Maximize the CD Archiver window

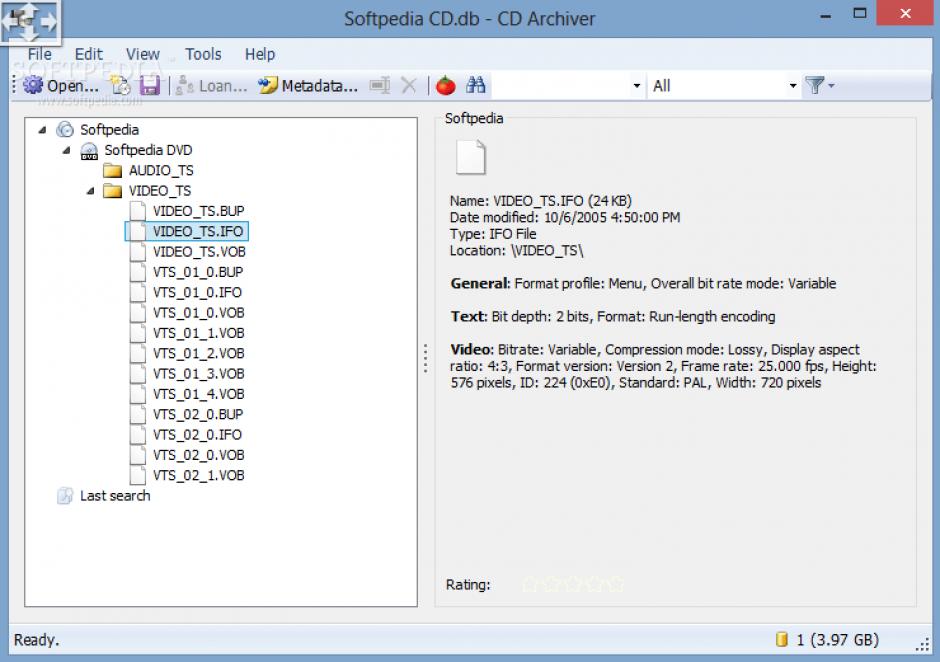[x=860, y=13]
